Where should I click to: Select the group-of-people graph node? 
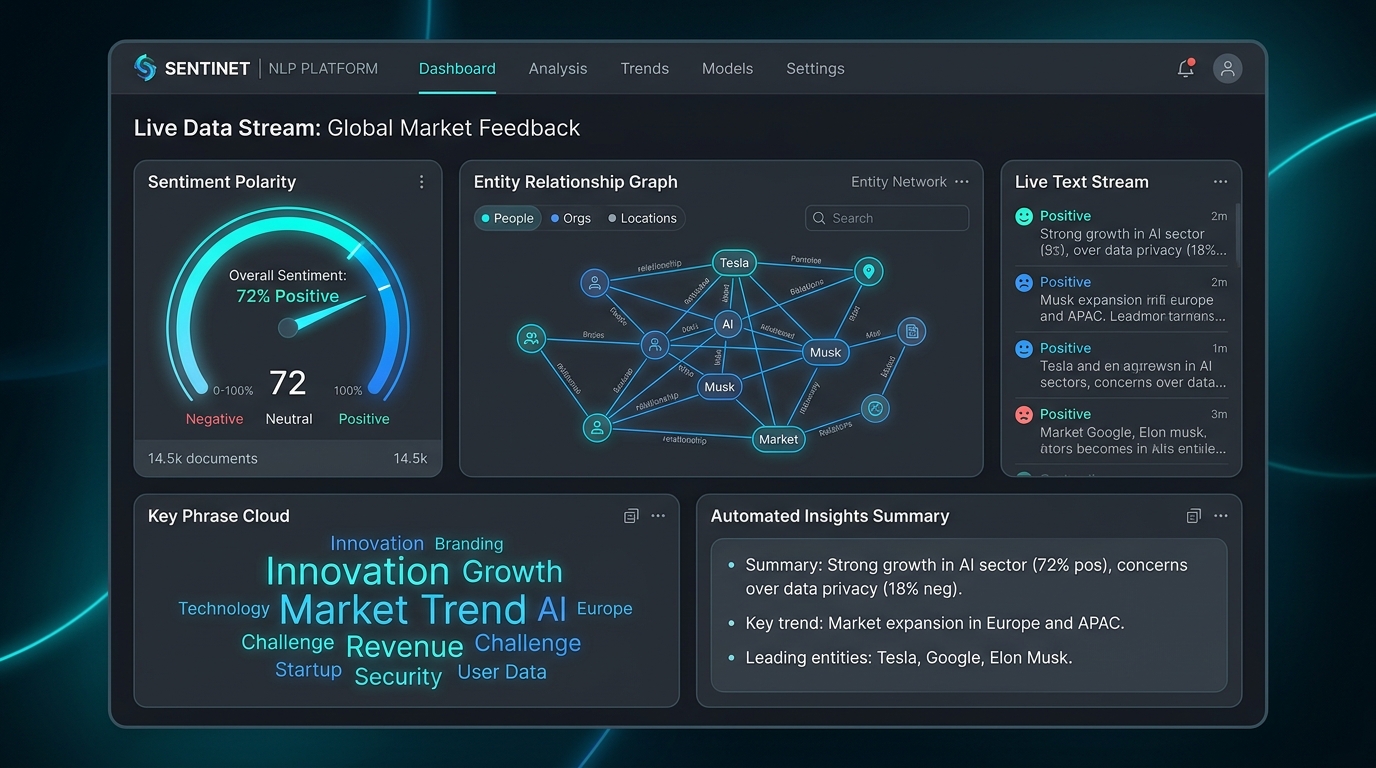tap(531, 338)
